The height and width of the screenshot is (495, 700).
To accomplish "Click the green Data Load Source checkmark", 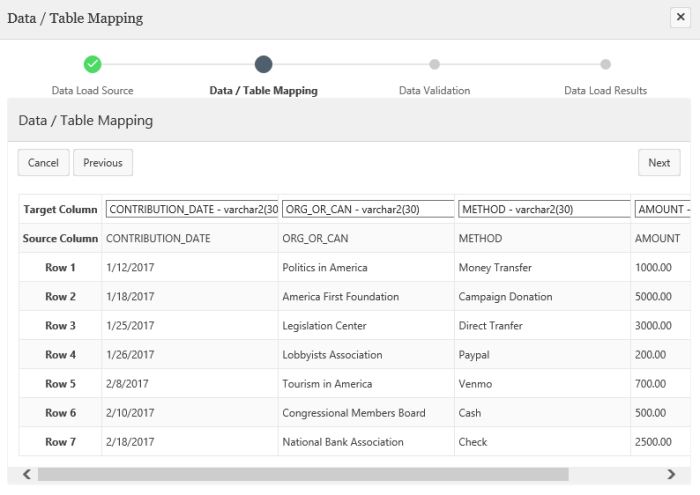I will pyautogui.click(x=92, y=64).
